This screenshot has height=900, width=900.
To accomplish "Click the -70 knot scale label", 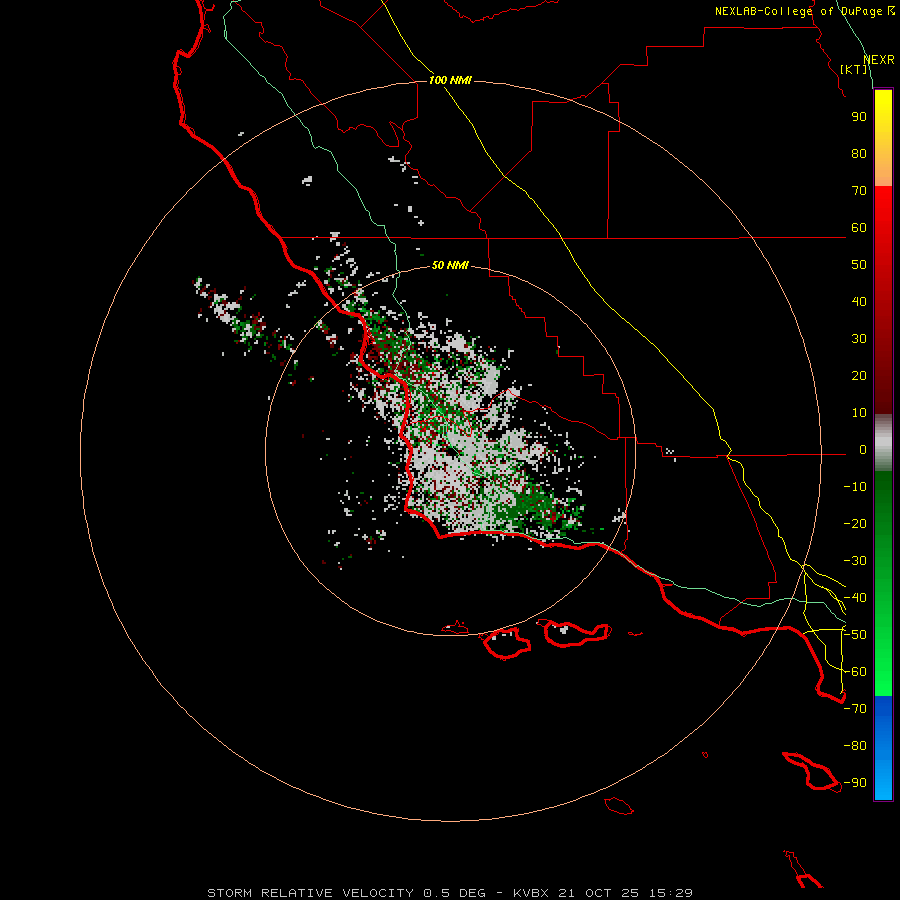I will (x=855, y=709).
